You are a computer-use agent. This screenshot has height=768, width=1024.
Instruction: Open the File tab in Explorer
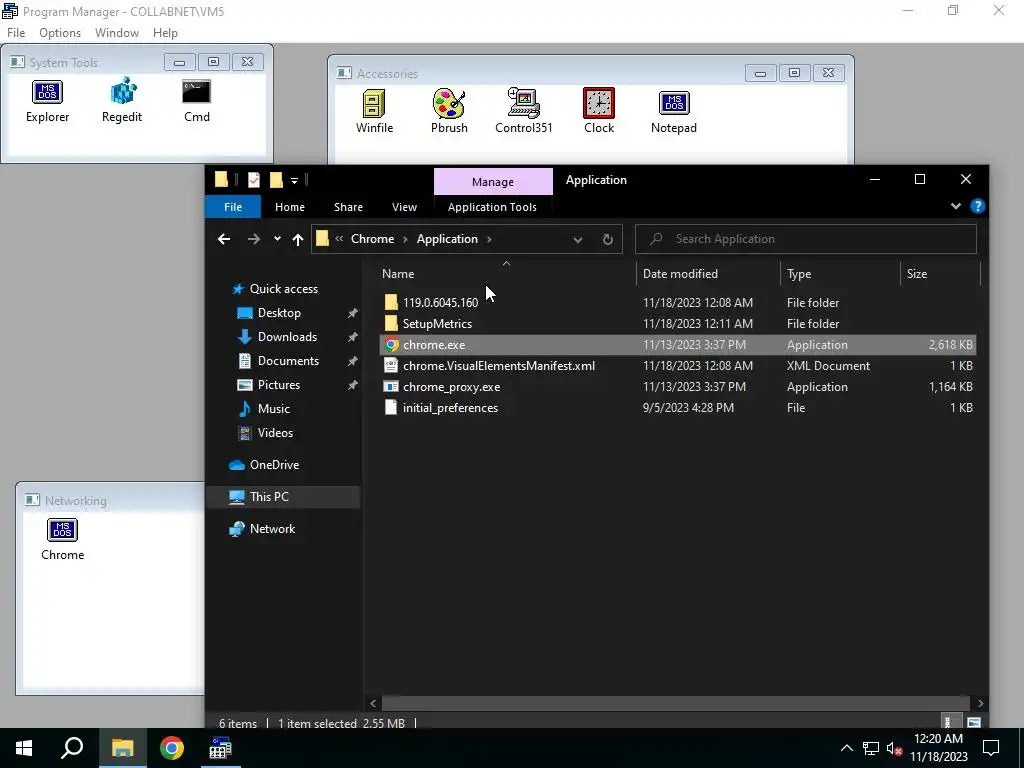click(x=233, y=207)
